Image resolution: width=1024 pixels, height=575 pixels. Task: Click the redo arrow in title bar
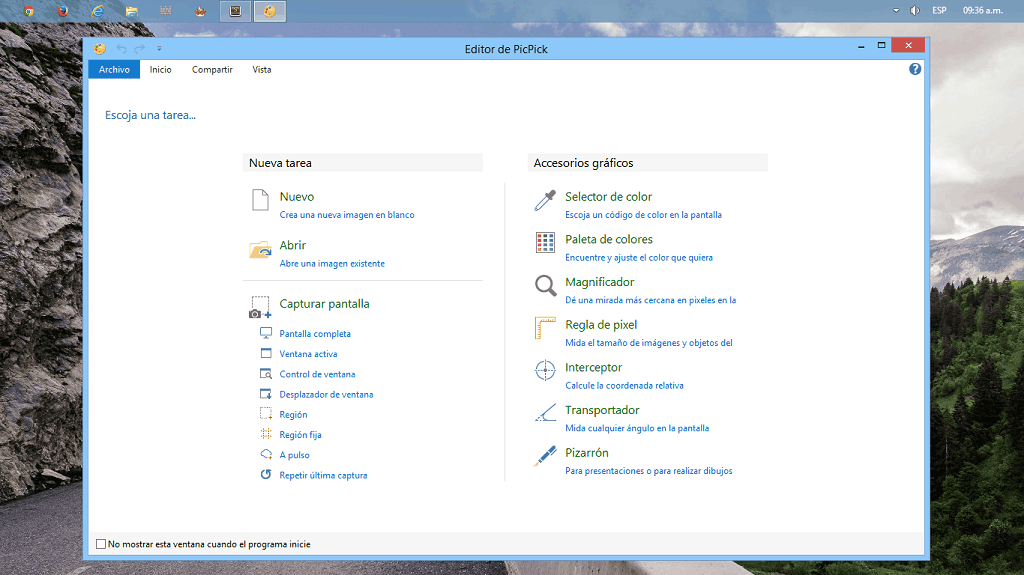140,48
